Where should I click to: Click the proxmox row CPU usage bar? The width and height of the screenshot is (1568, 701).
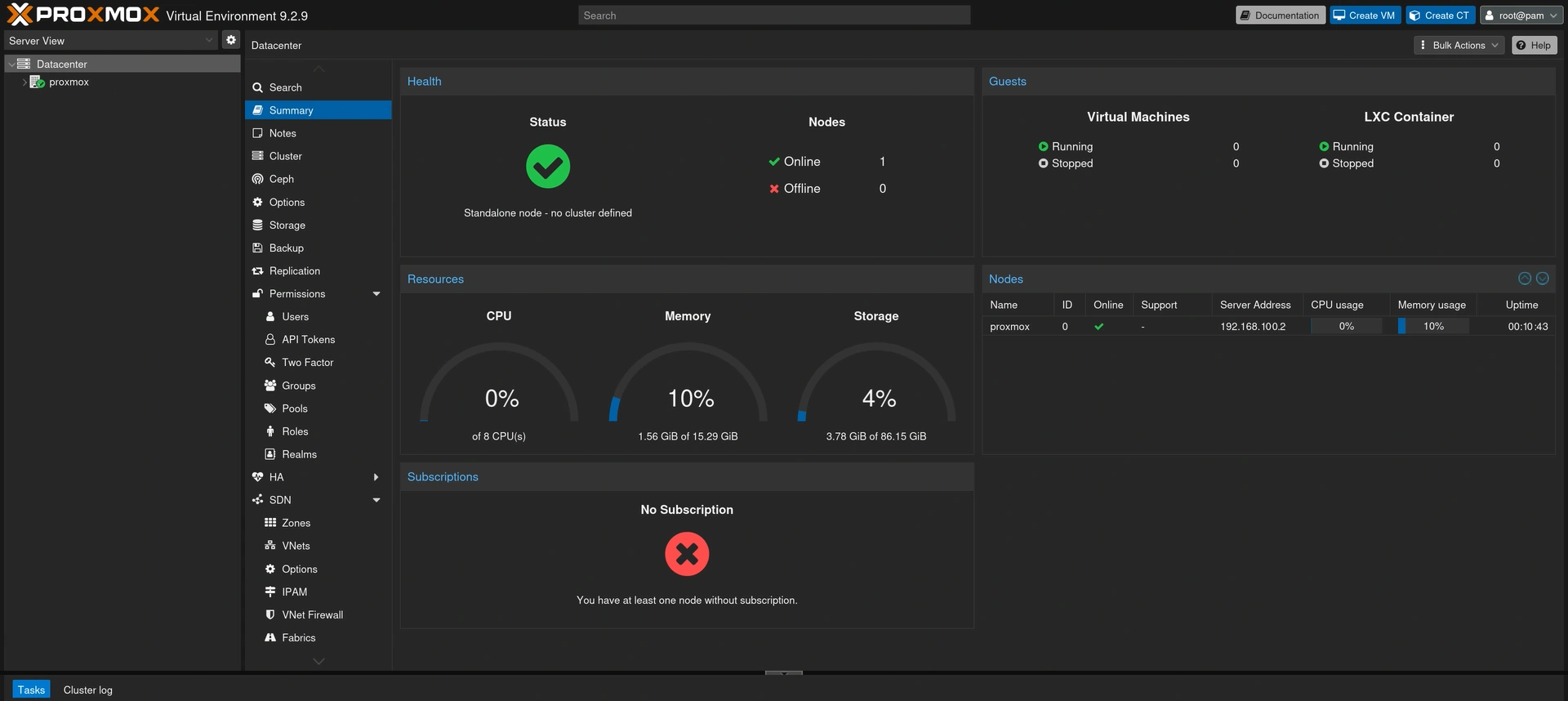click(1346, 326)
